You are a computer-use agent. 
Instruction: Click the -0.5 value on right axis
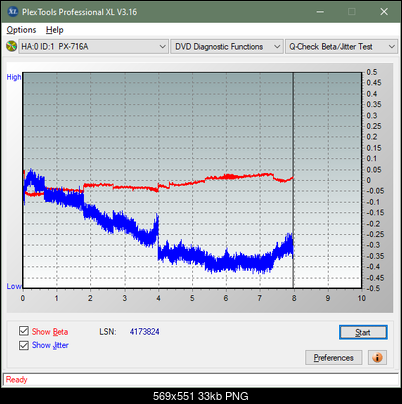373,288
